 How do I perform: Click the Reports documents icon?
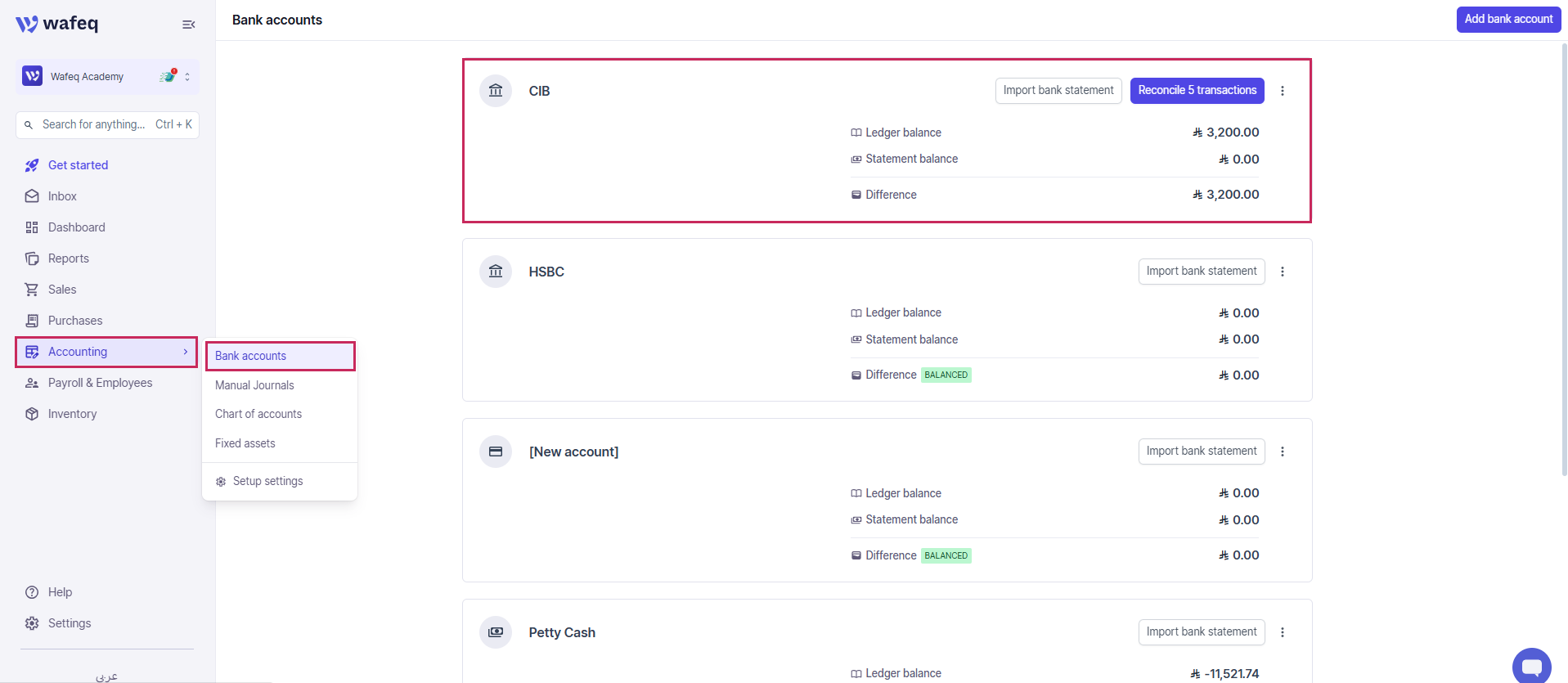pos(32,258)
